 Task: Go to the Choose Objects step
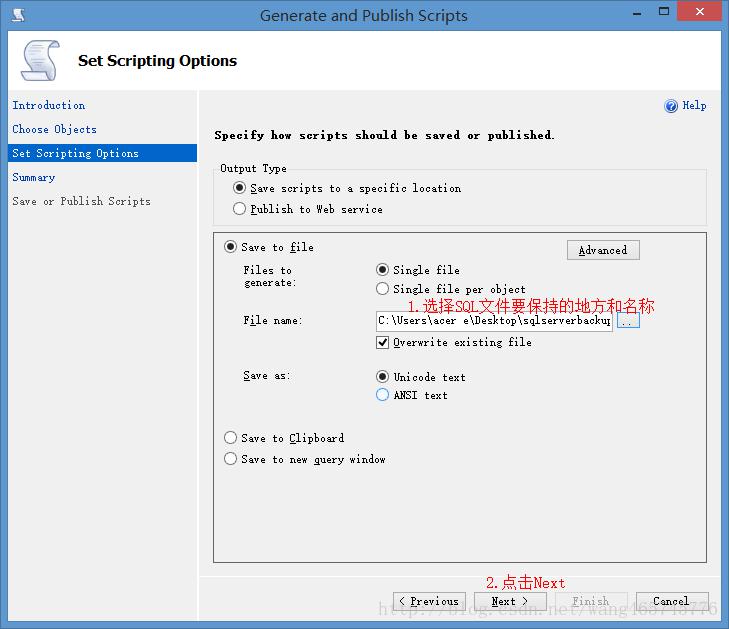pos(55,129)
